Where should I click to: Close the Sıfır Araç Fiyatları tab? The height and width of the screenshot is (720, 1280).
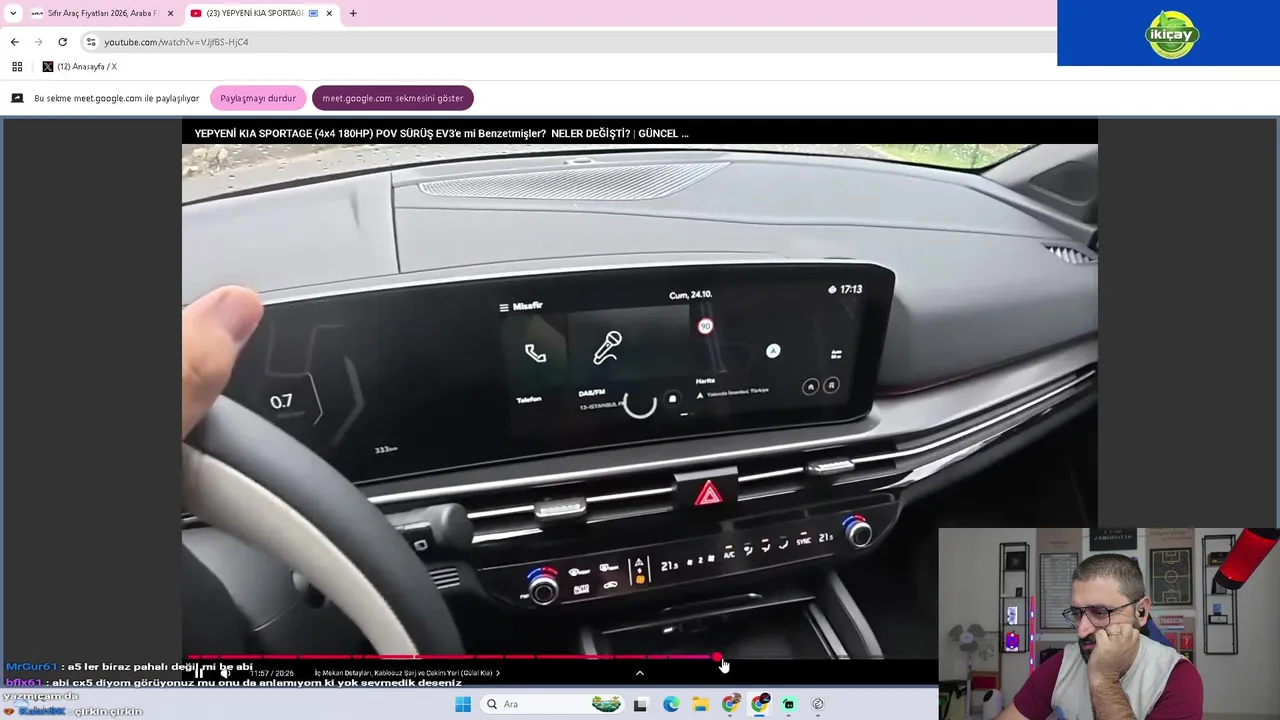click(170, 13)
